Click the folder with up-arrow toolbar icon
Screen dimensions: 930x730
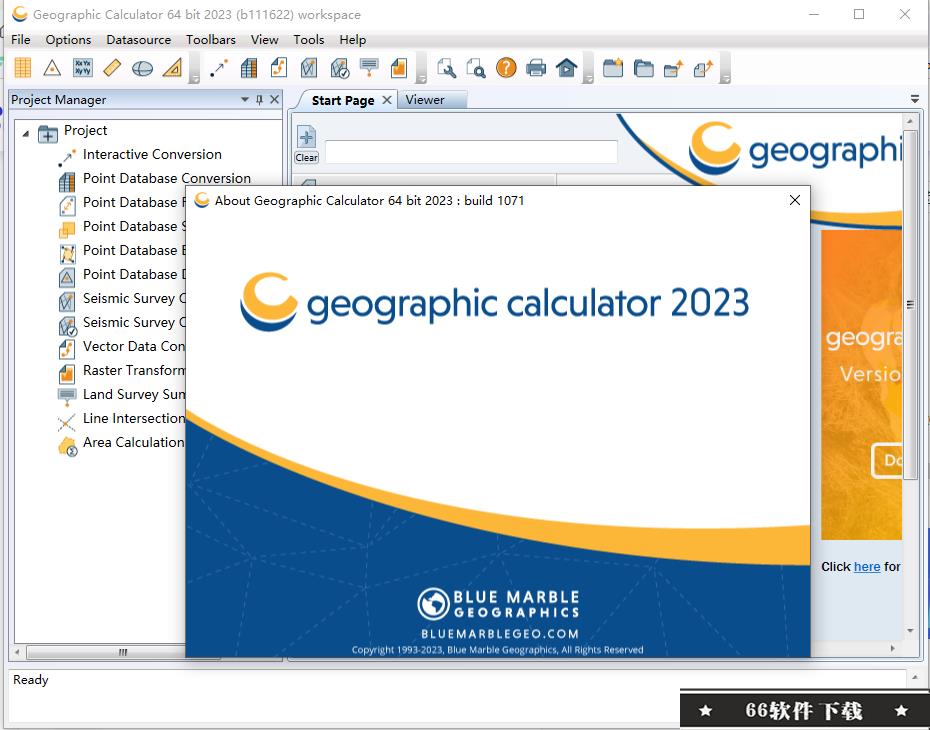(x=673, y=68)
